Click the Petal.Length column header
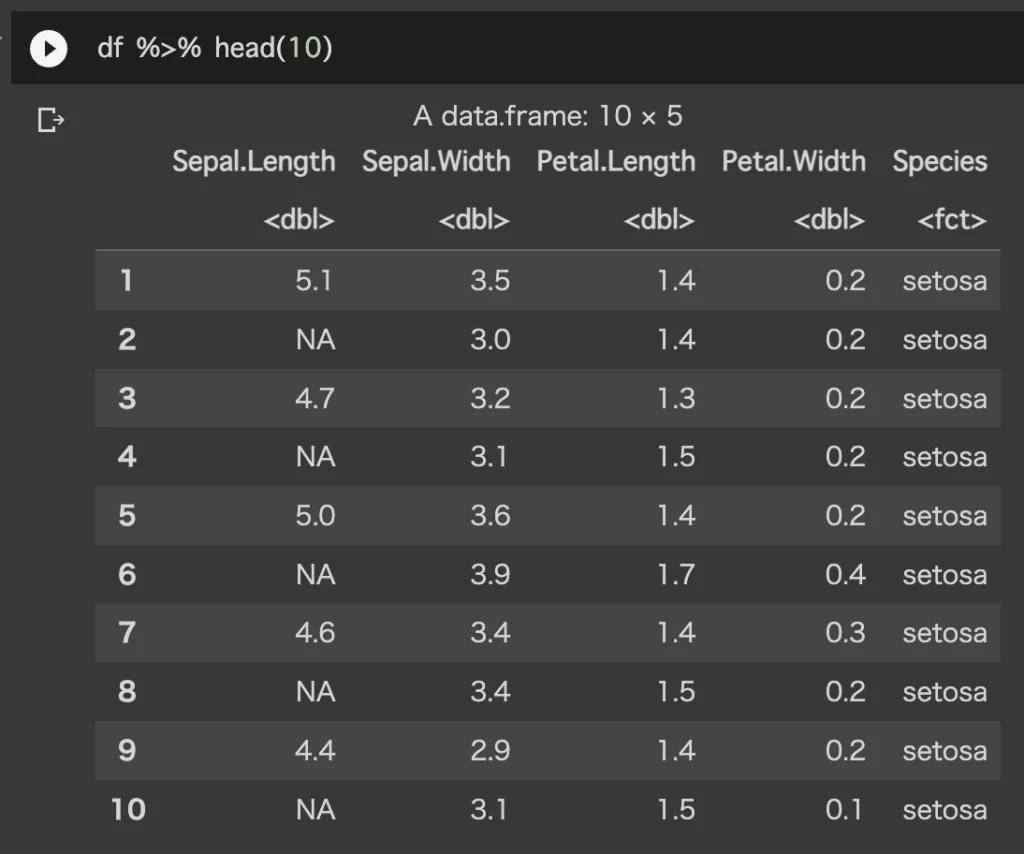 coord(616,161)
